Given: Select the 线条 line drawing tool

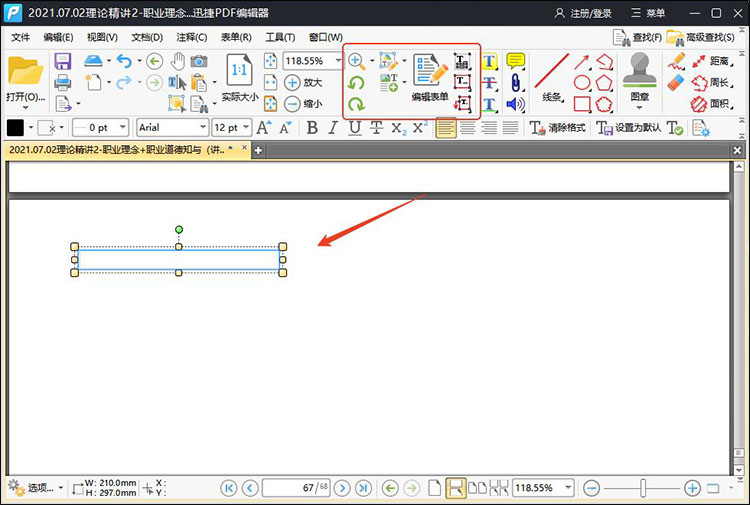Looking at the screenshot, I should (x=551, y=77).
